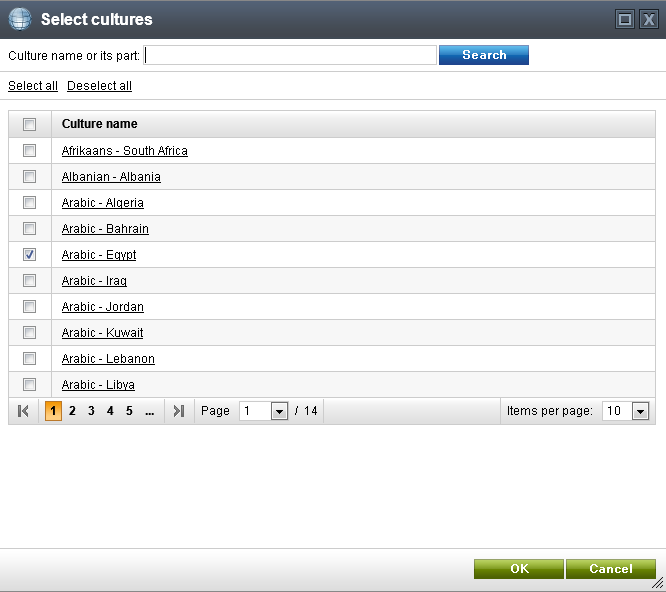
Task: Check the Arabic - Jordan checkbox
Action: click(29, 306)
